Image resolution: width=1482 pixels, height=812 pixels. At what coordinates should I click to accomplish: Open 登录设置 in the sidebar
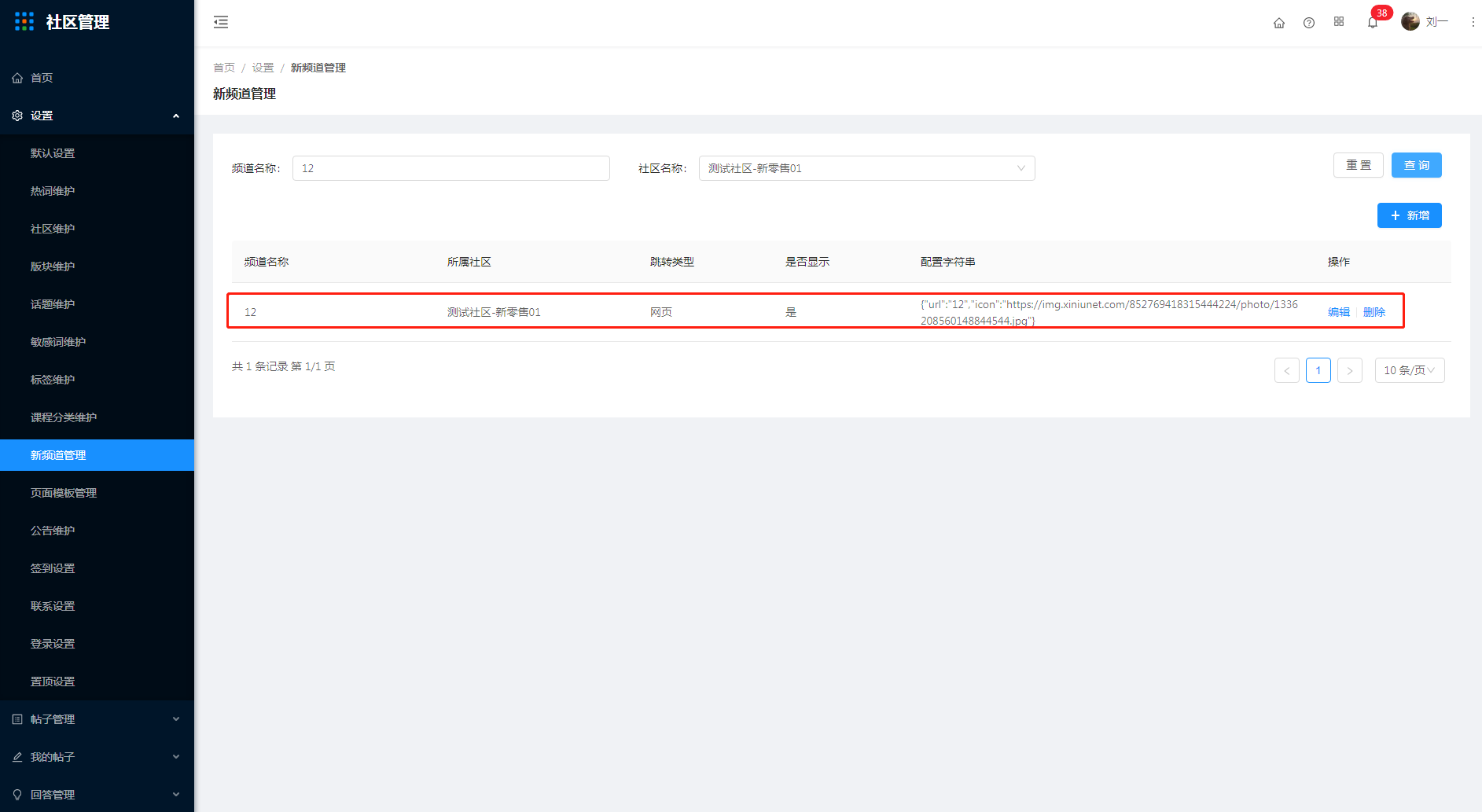97,644
